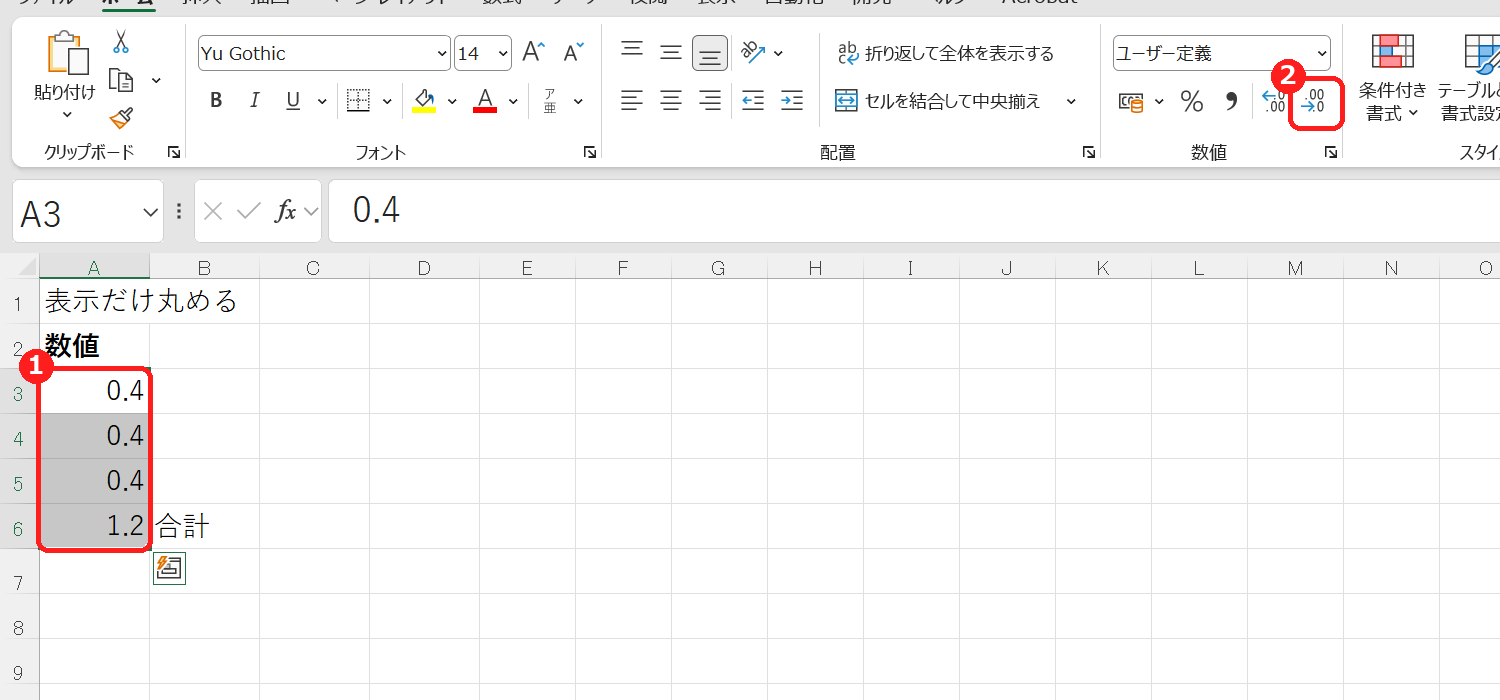Click the Name Box showing A3
Screen dimensions: 1500x700
76,212
